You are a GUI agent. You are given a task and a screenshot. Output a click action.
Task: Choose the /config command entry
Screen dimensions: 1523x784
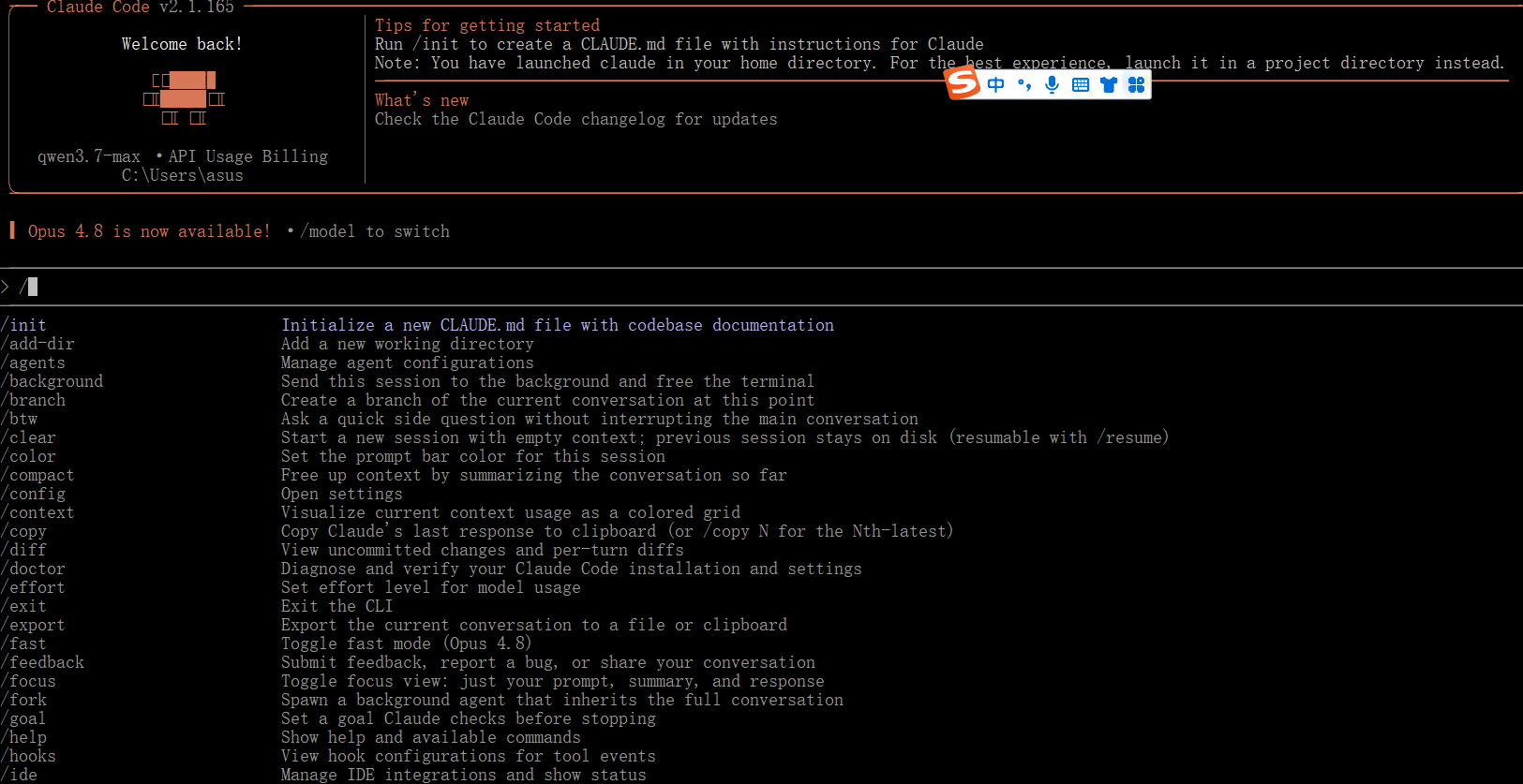coord(33,494)
